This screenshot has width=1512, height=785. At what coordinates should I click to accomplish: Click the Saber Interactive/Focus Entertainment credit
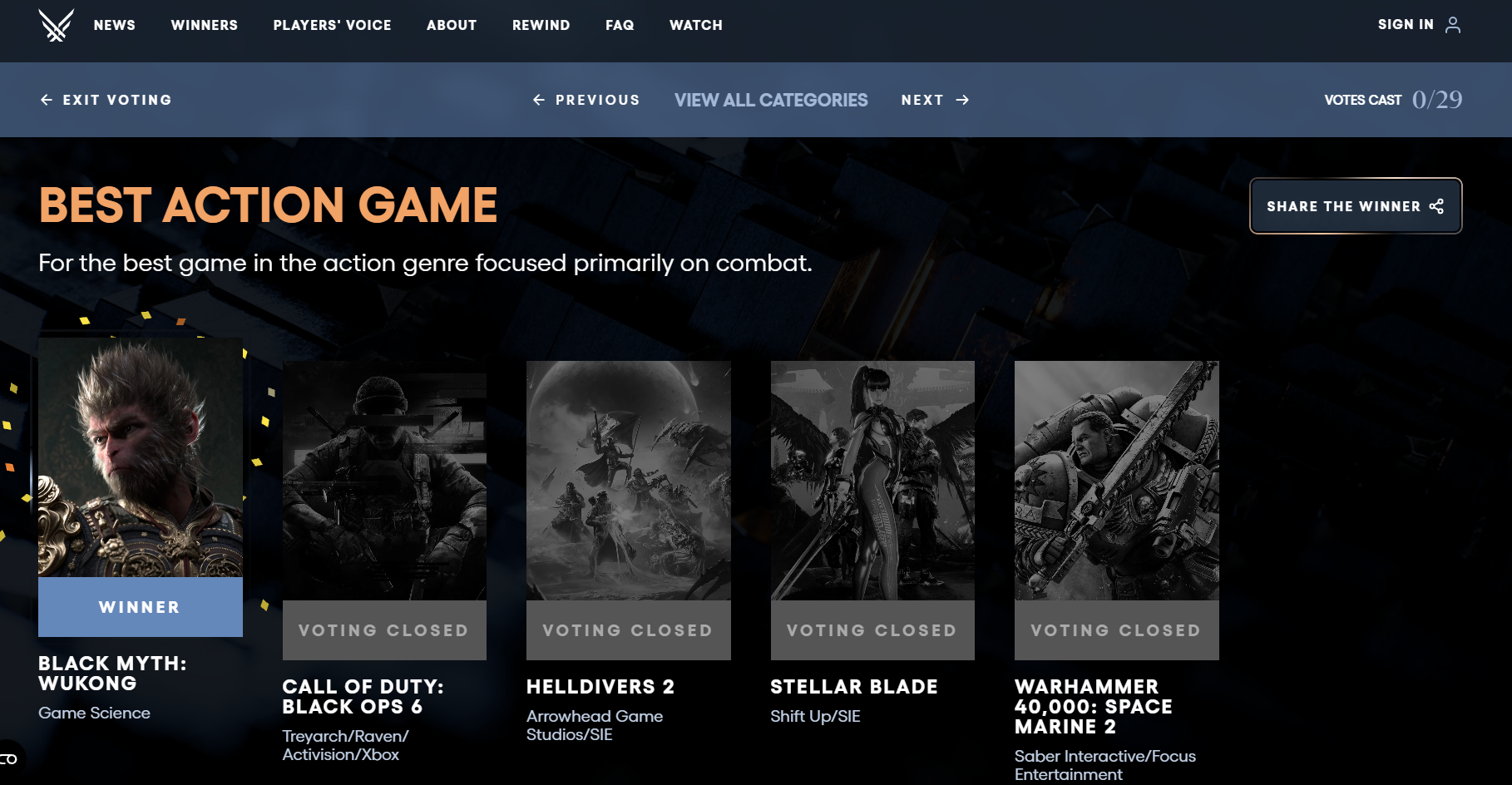[1105, 765]
